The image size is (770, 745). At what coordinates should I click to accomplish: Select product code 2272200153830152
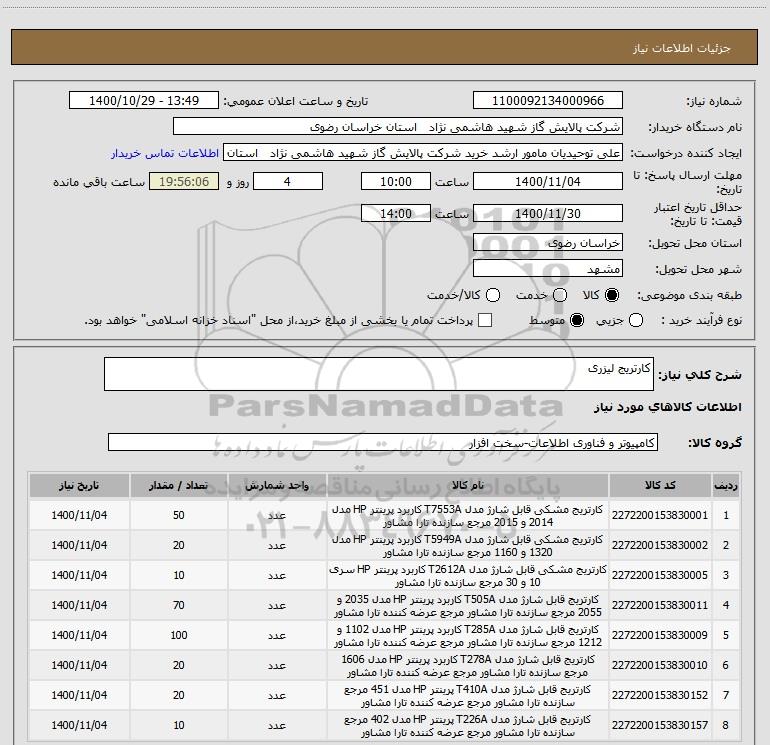pyautogui.click(x=660, y=695)
